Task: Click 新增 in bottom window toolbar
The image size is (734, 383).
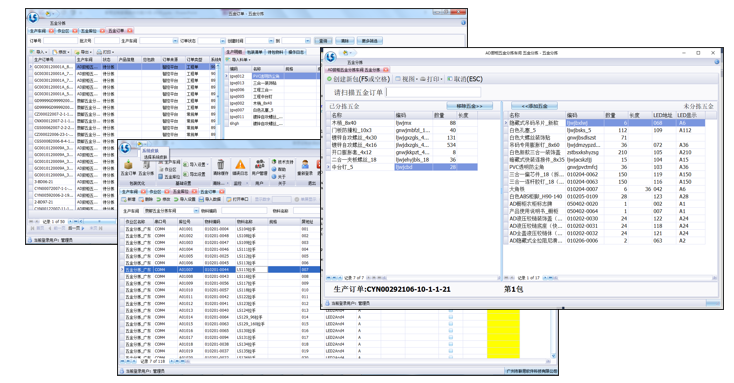Action: click(129, 199)
